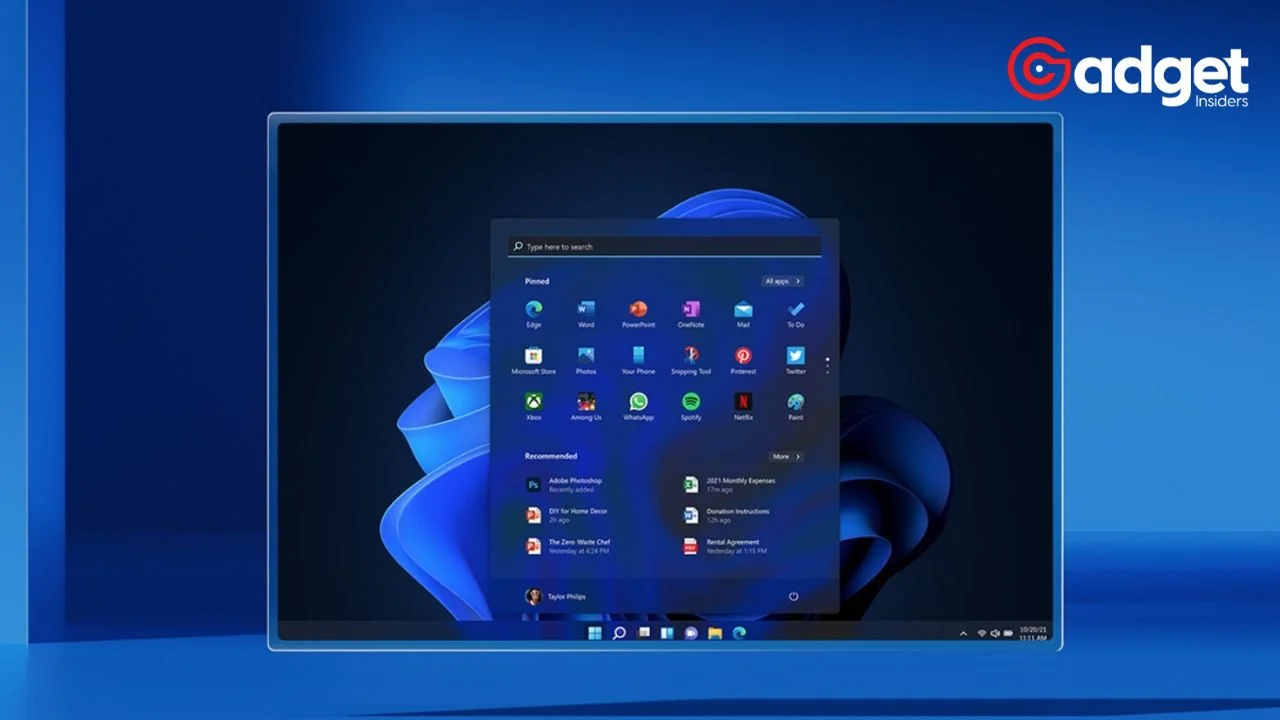Open The Zero-Waste Chef file
This screenshot has height=720, width=1280.
[x=568, y=546]
